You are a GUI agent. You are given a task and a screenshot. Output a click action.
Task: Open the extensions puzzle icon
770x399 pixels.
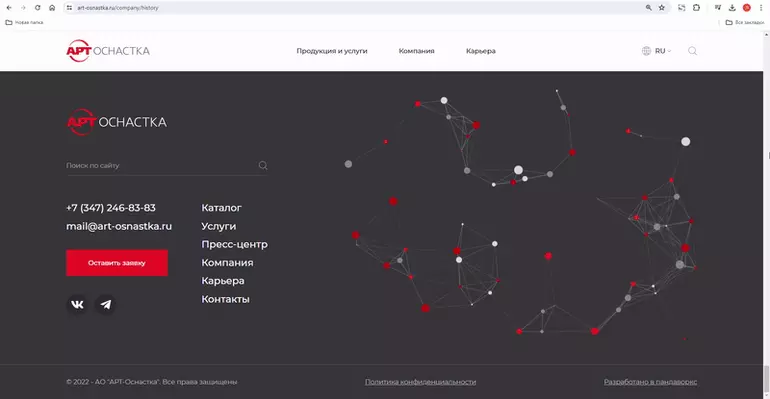pyautogui.click(x=696, y=8)
